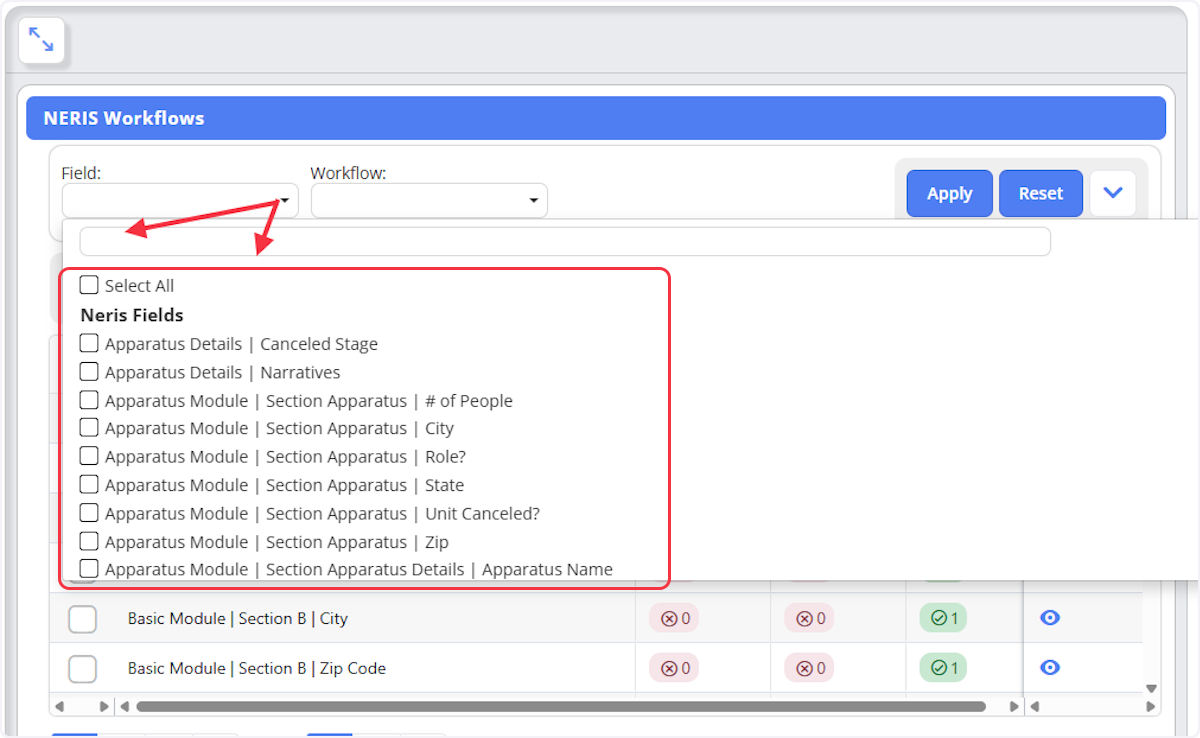Screen dimensions: 1200x738
Task: Click the Neris Fields group label
Action: click(x=132, y=315)
